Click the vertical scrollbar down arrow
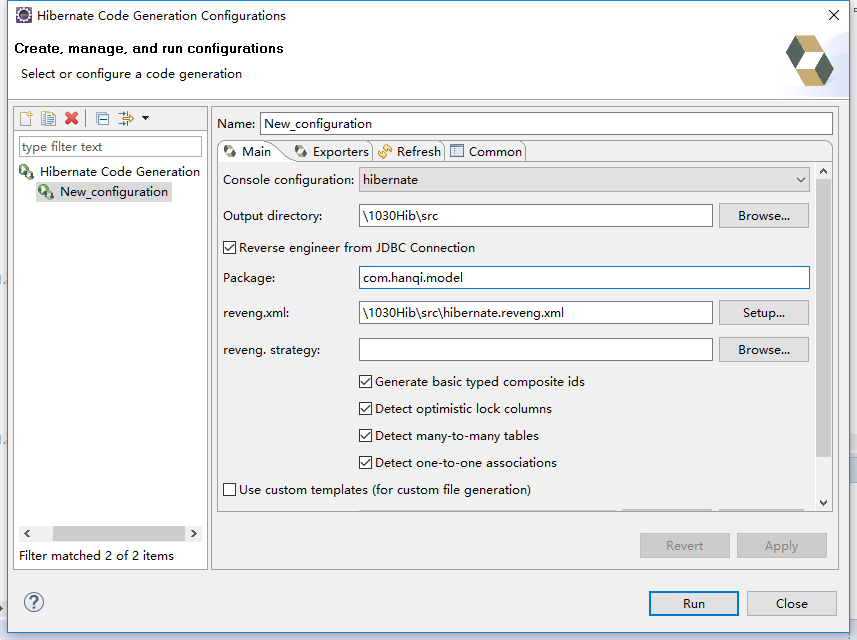 (824, 503)
